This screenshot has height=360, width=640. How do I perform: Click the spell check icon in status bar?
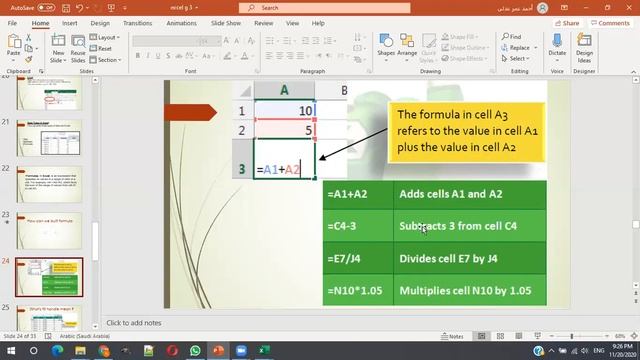[48, 336]
